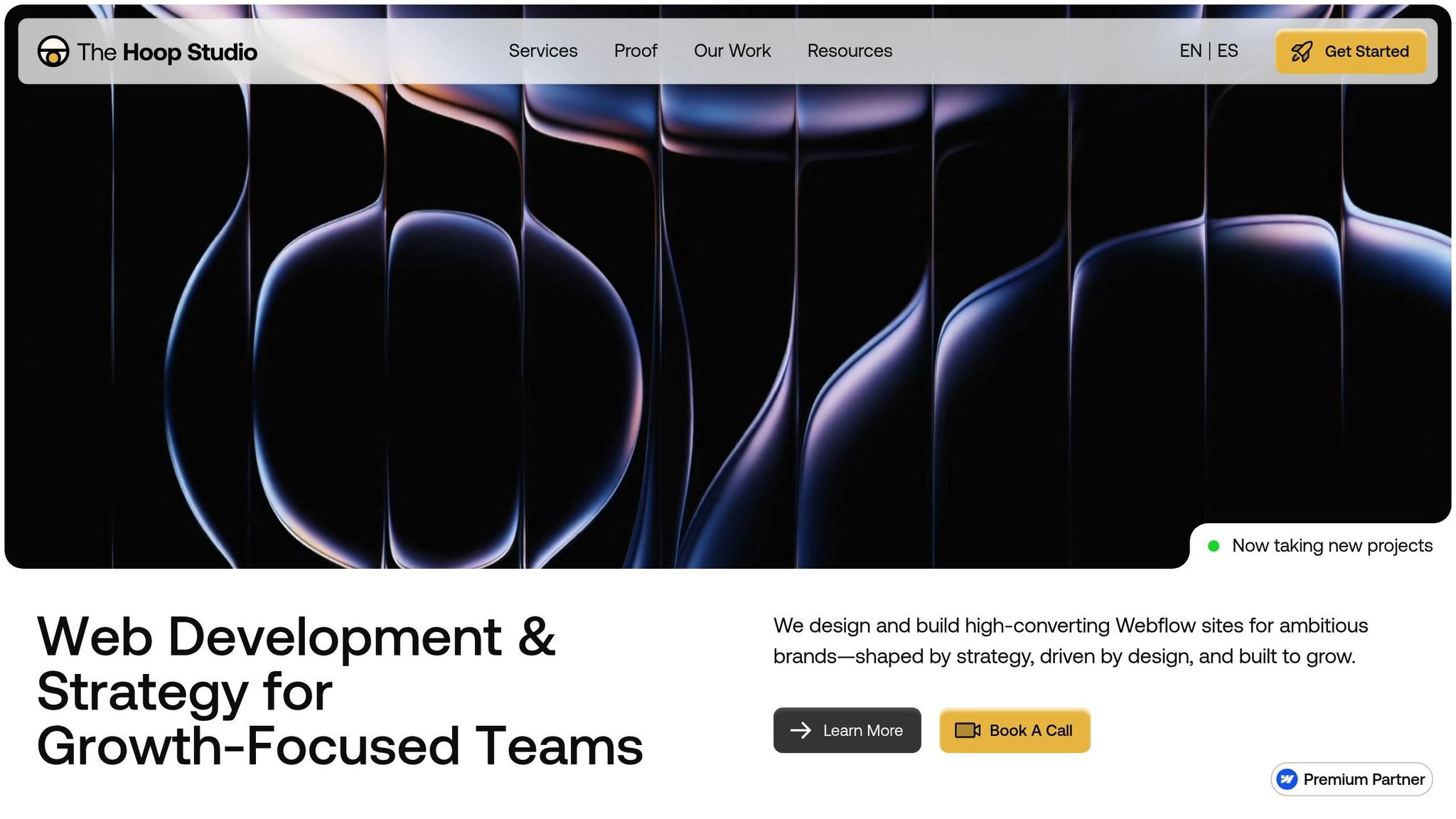Switch language to ES
This screenshot has height=819, width=1456.
[x=1228, y=51]
